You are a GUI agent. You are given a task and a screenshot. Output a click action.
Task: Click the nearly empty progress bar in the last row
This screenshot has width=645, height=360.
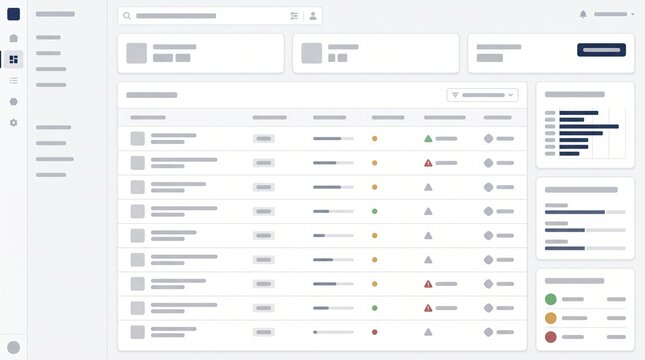(x=333, y=332)
